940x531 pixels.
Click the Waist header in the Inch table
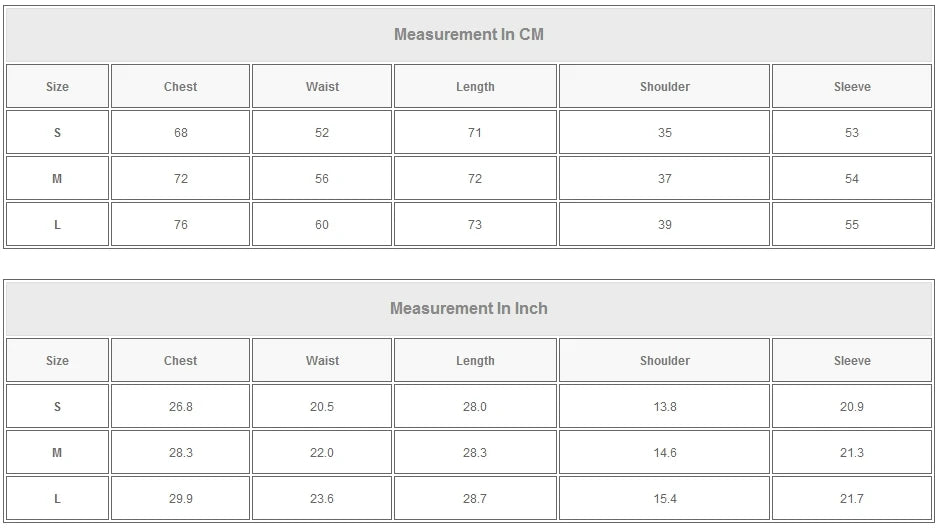322,361
